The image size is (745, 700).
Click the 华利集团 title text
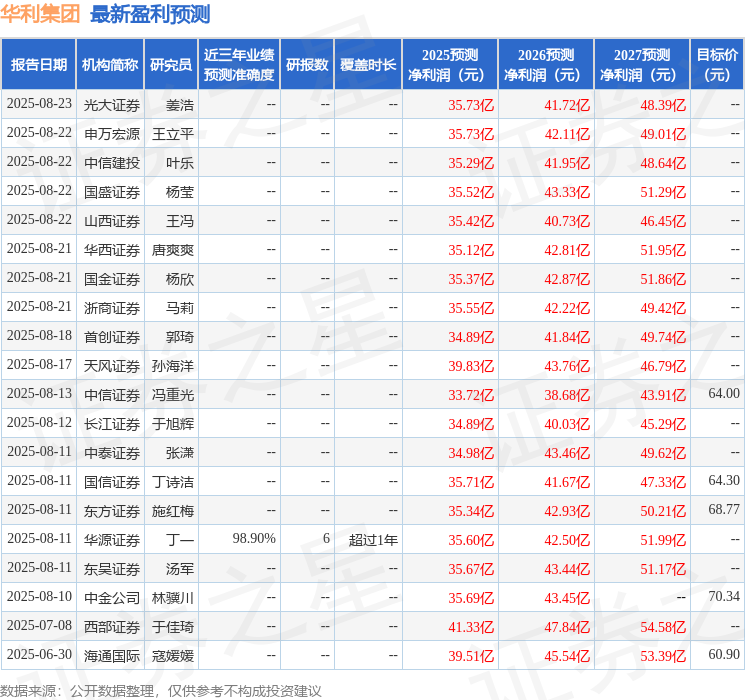pyautogui.click(x=40, y=14)
